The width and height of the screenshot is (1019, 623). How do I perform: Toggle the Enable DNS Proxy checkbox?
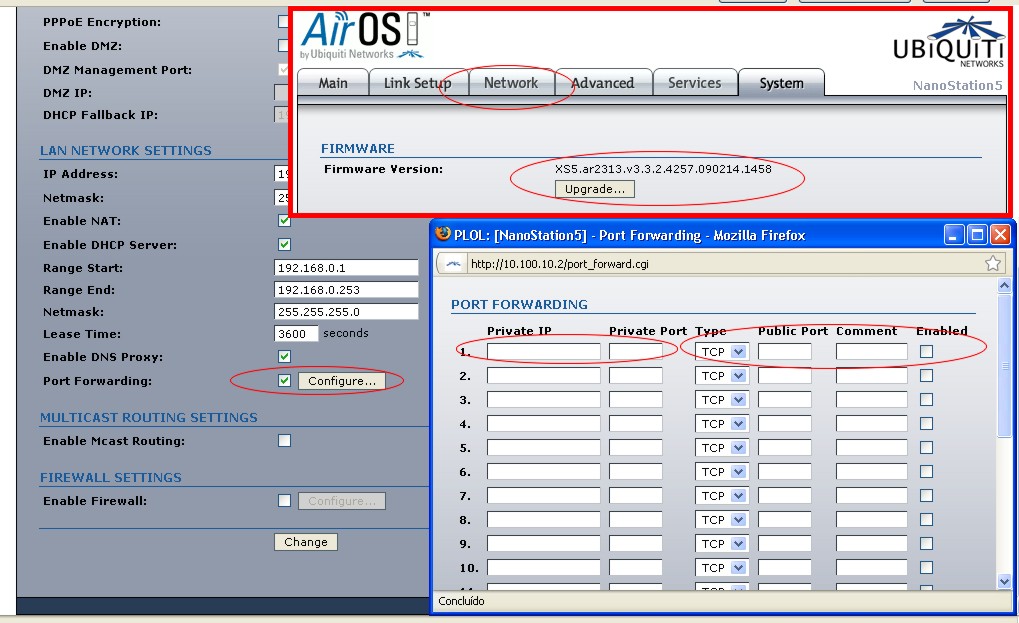284,357
